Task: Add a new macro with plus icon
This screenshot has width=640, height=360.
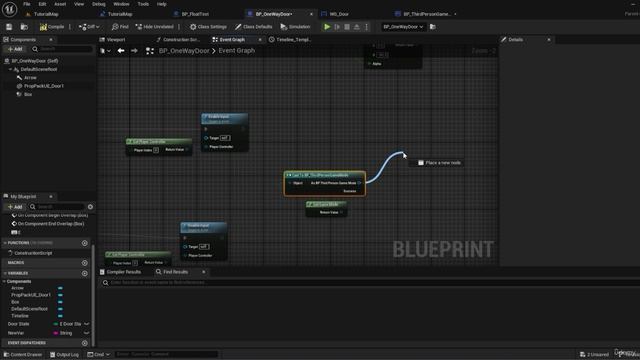Action: pos(84,263)
